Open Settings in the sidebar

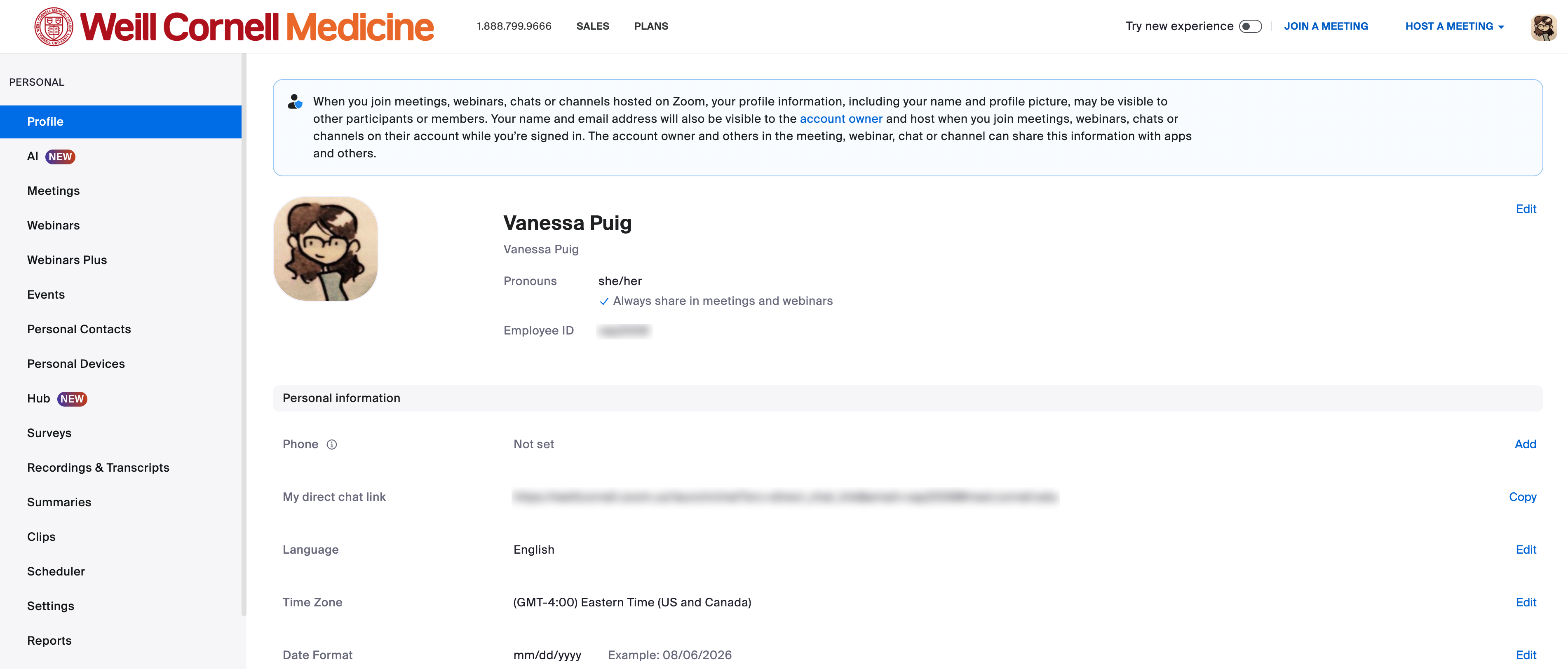click(51, 606)
